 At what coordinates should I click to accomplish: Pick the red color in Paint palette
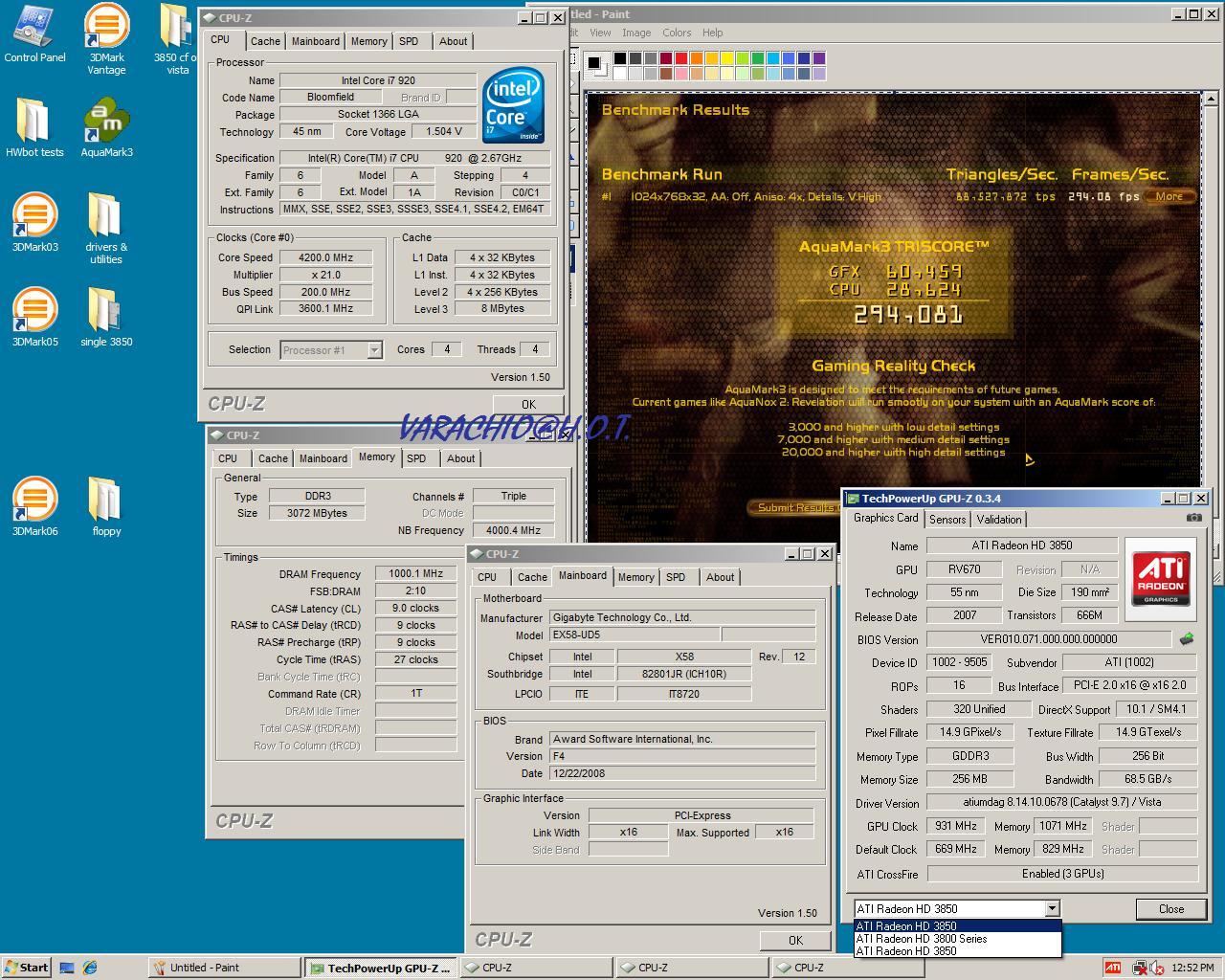(x=680, y=59)
